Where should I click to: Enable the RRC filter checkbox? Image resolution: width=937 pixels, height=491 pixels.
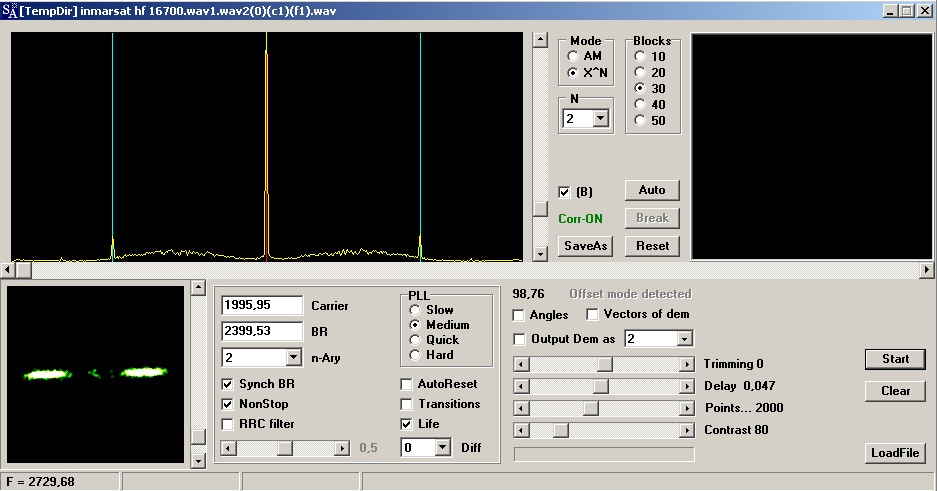click(227, 424)
